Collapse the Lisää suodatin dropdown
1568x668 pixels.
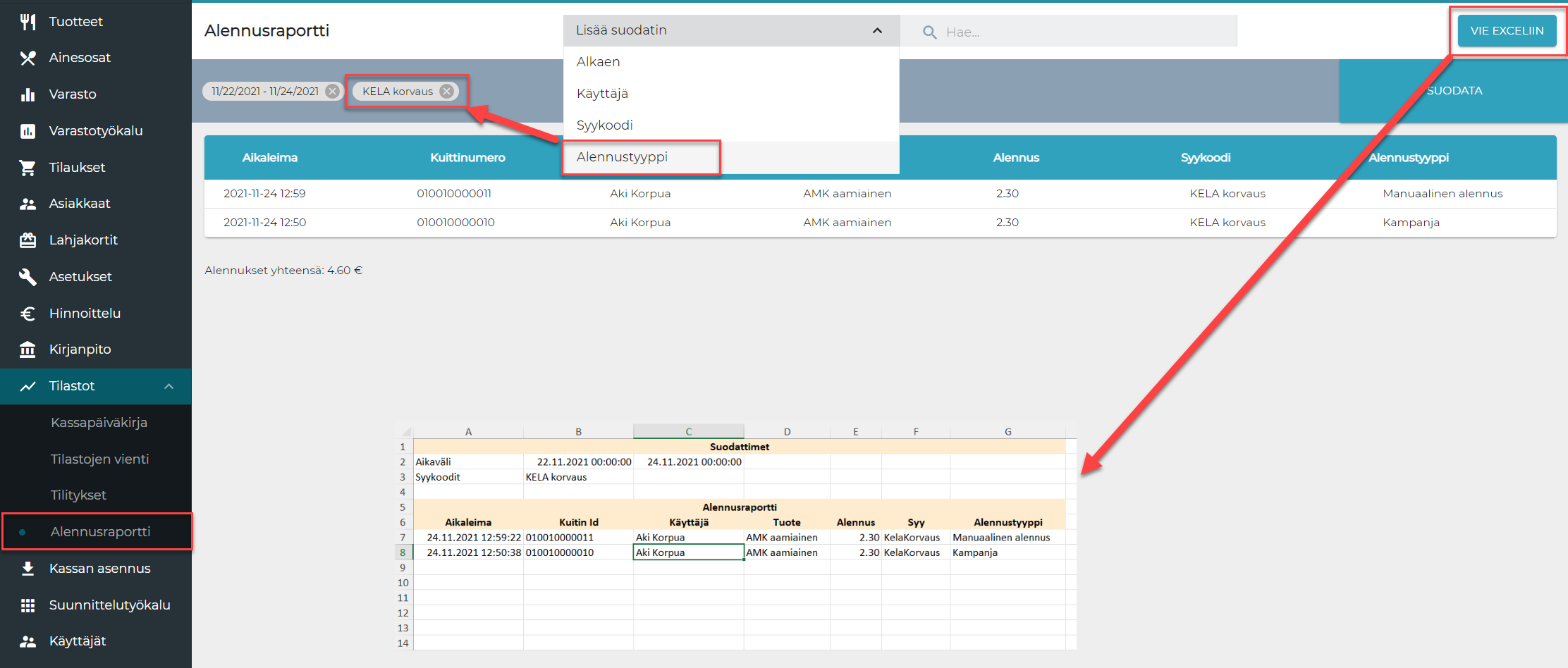pos(877,30)
